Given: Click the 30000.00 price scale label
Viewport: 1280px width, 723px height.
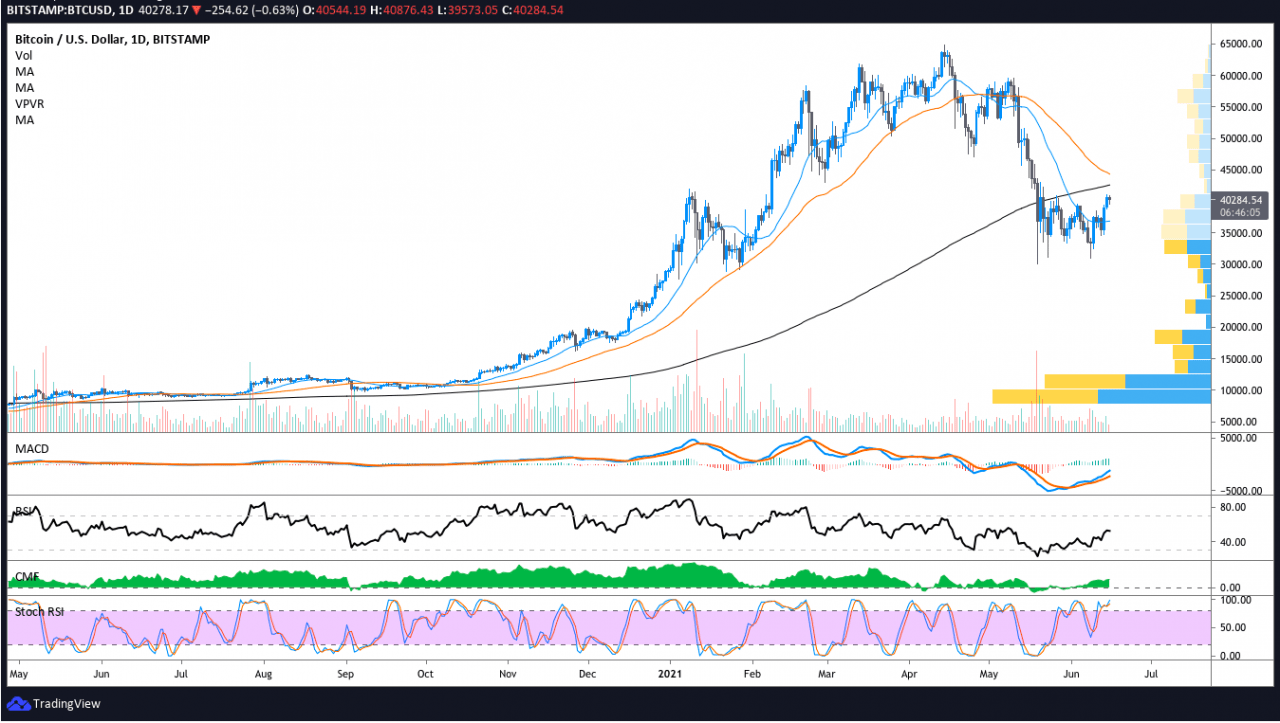Looking at the screenshot, I should 1243,264.
